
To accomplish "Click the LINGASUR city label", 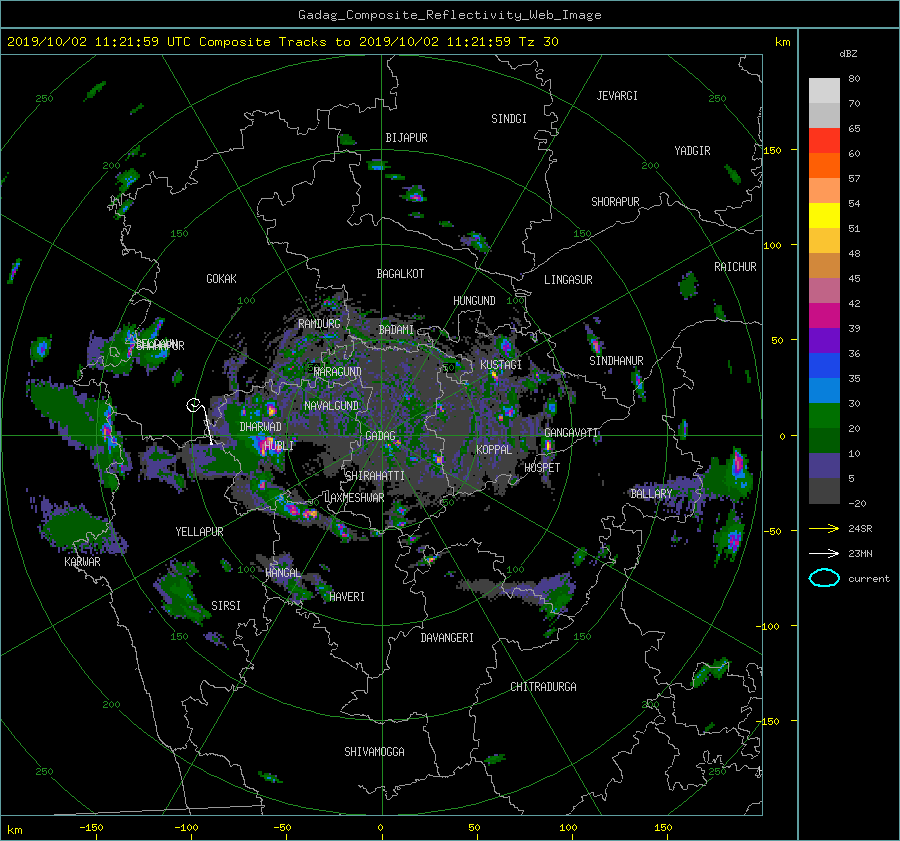I will pos(568,280).
